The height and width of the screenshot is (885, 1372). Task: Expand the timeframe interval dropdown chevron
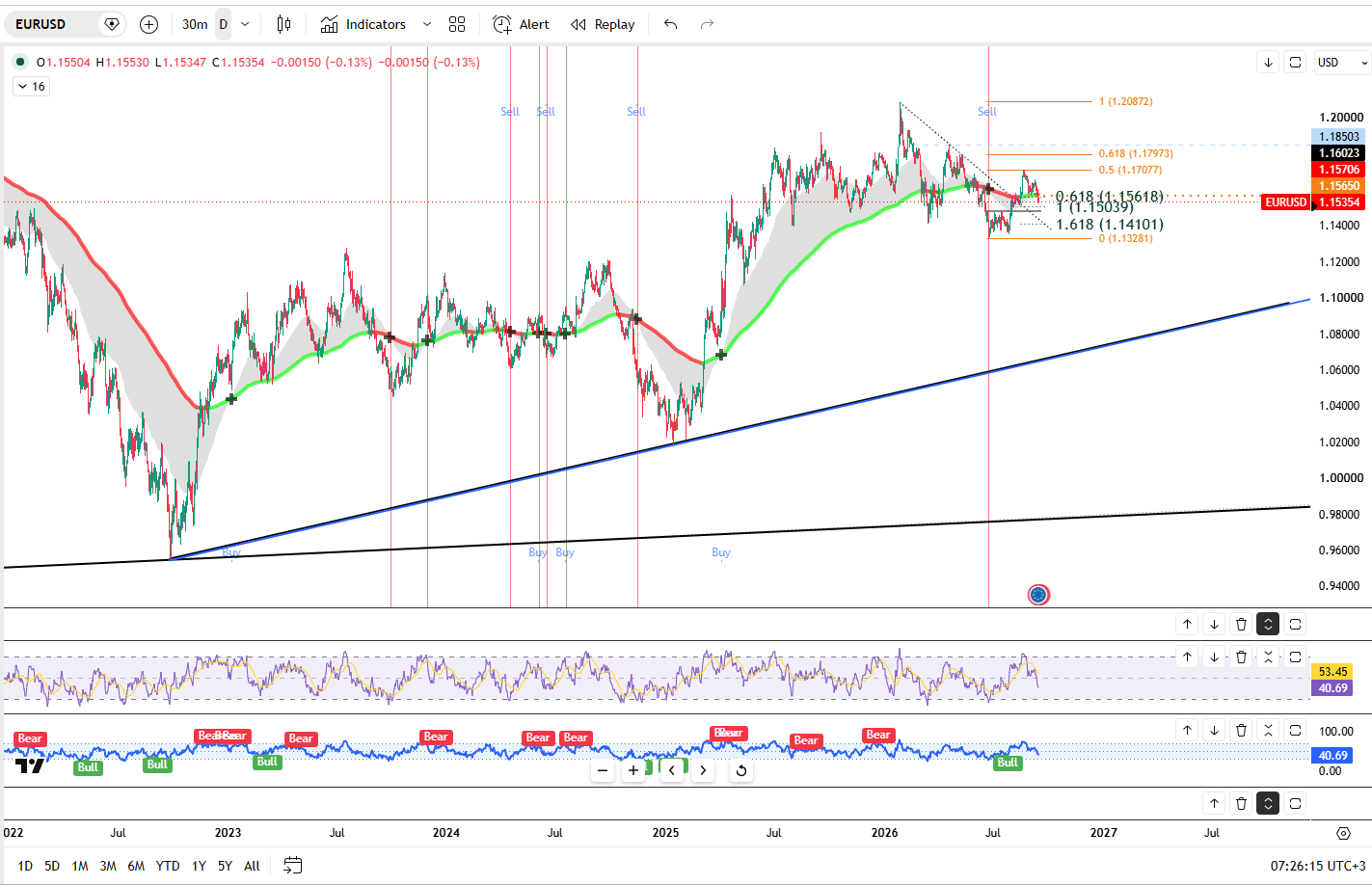(245, 24)
